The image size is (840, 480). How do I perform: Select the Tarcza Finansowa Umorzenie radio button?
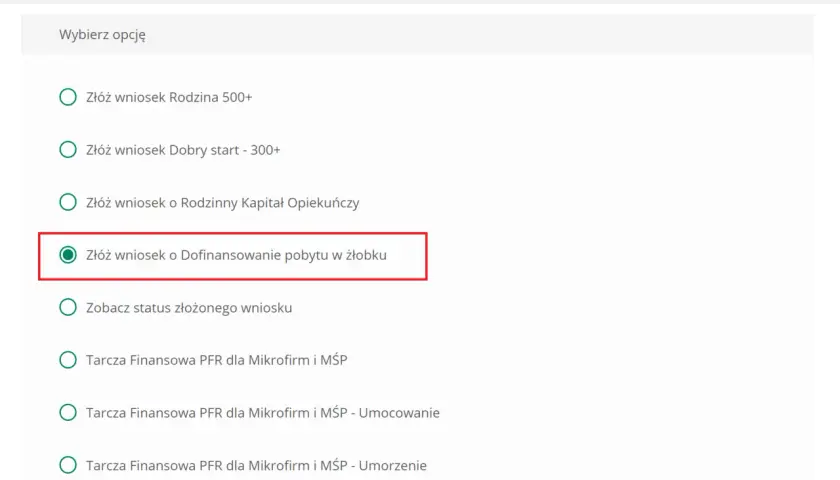pyautogui.click(x=68, y=465)
